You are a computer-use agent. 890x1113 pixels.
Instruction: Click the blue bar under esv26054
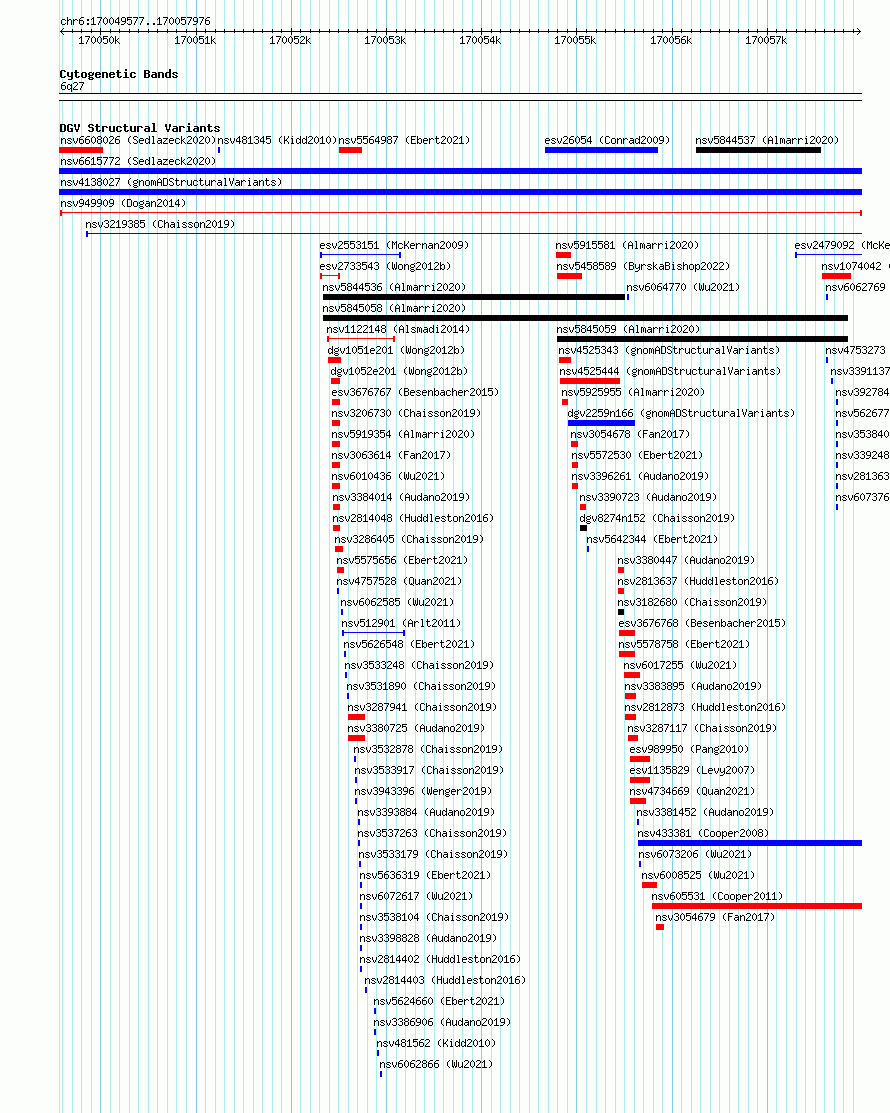[x=601, y=150]
